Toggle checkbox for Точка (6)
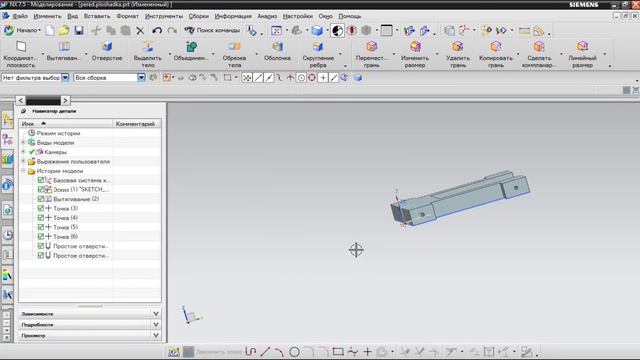Screen dimensions: 640x360 point(40,236)
